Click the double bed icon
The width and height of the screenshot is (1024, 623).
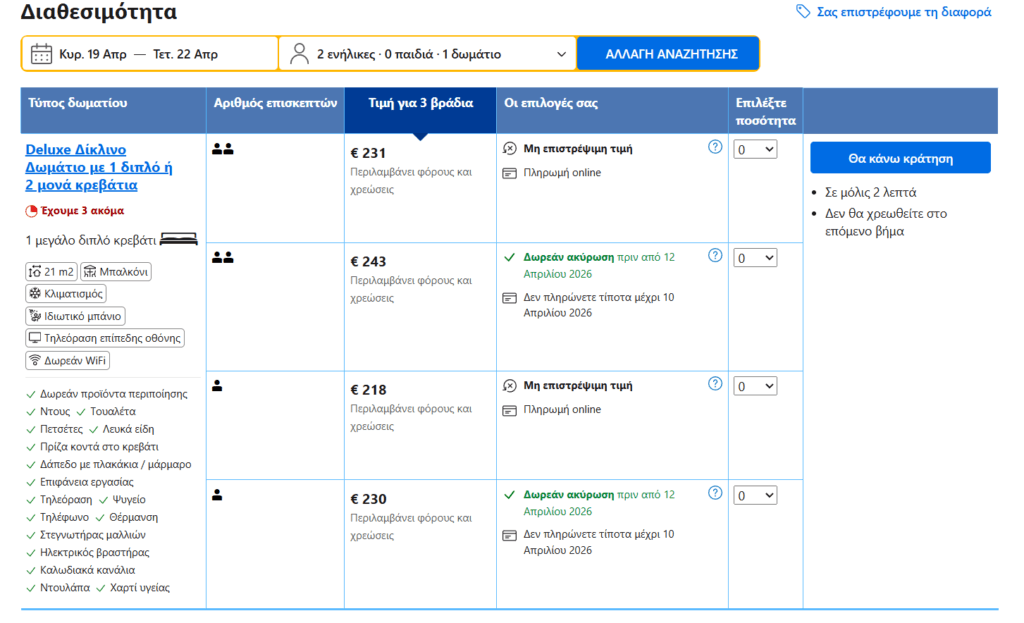[179, 239]
